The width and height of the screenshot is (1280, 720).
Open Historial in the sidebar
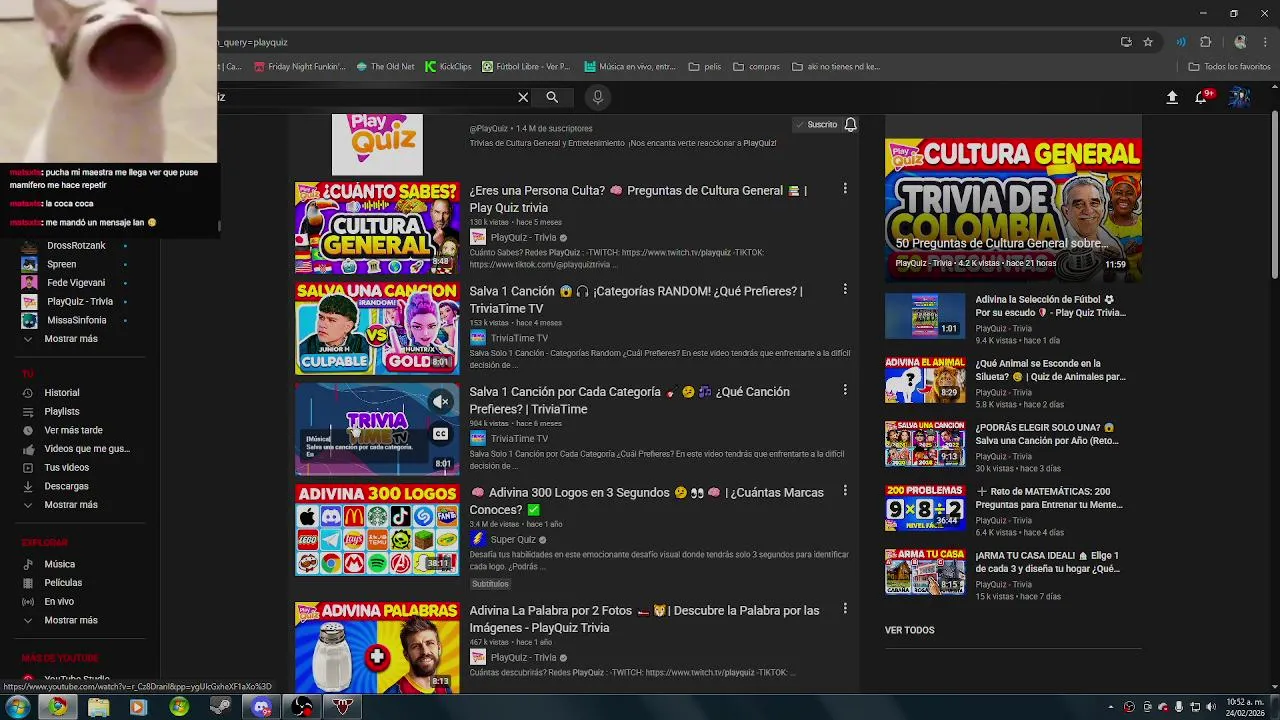click(x=61, y=393)
